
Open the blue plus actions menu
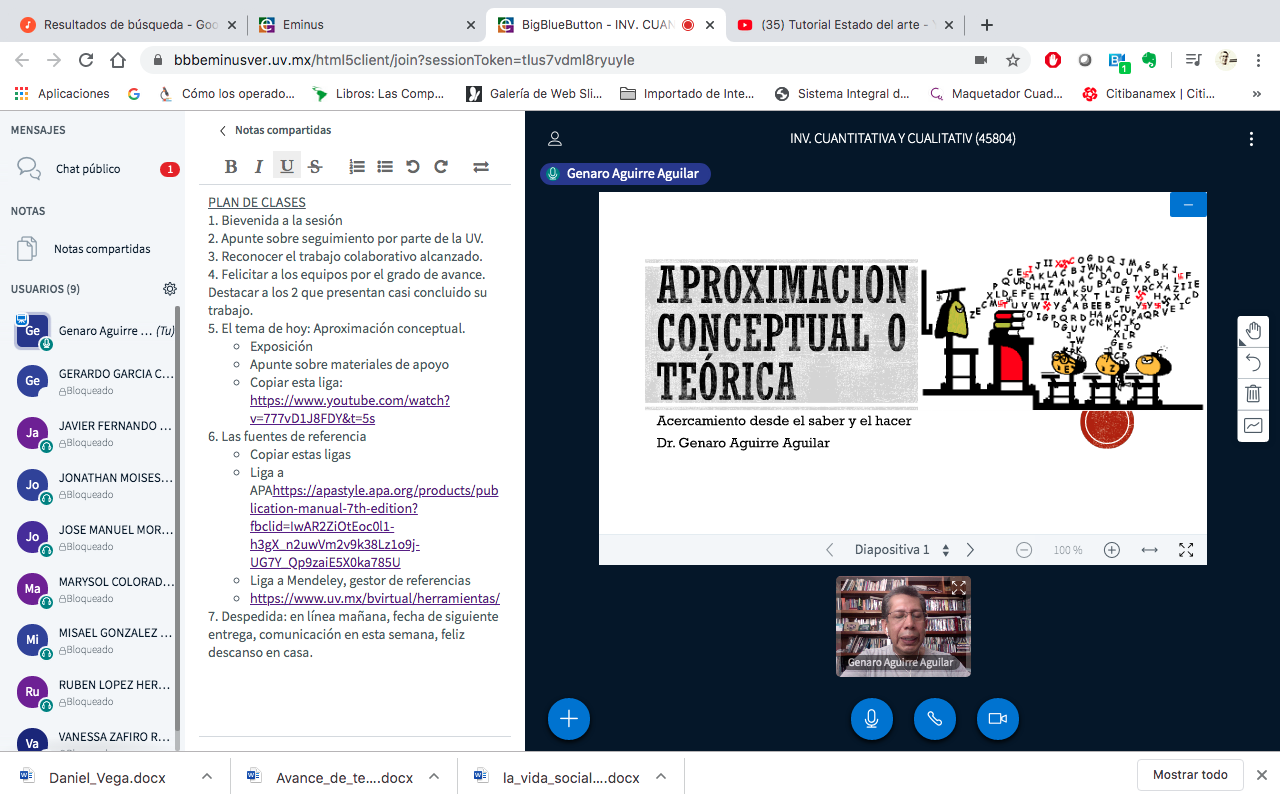(569, 718)
